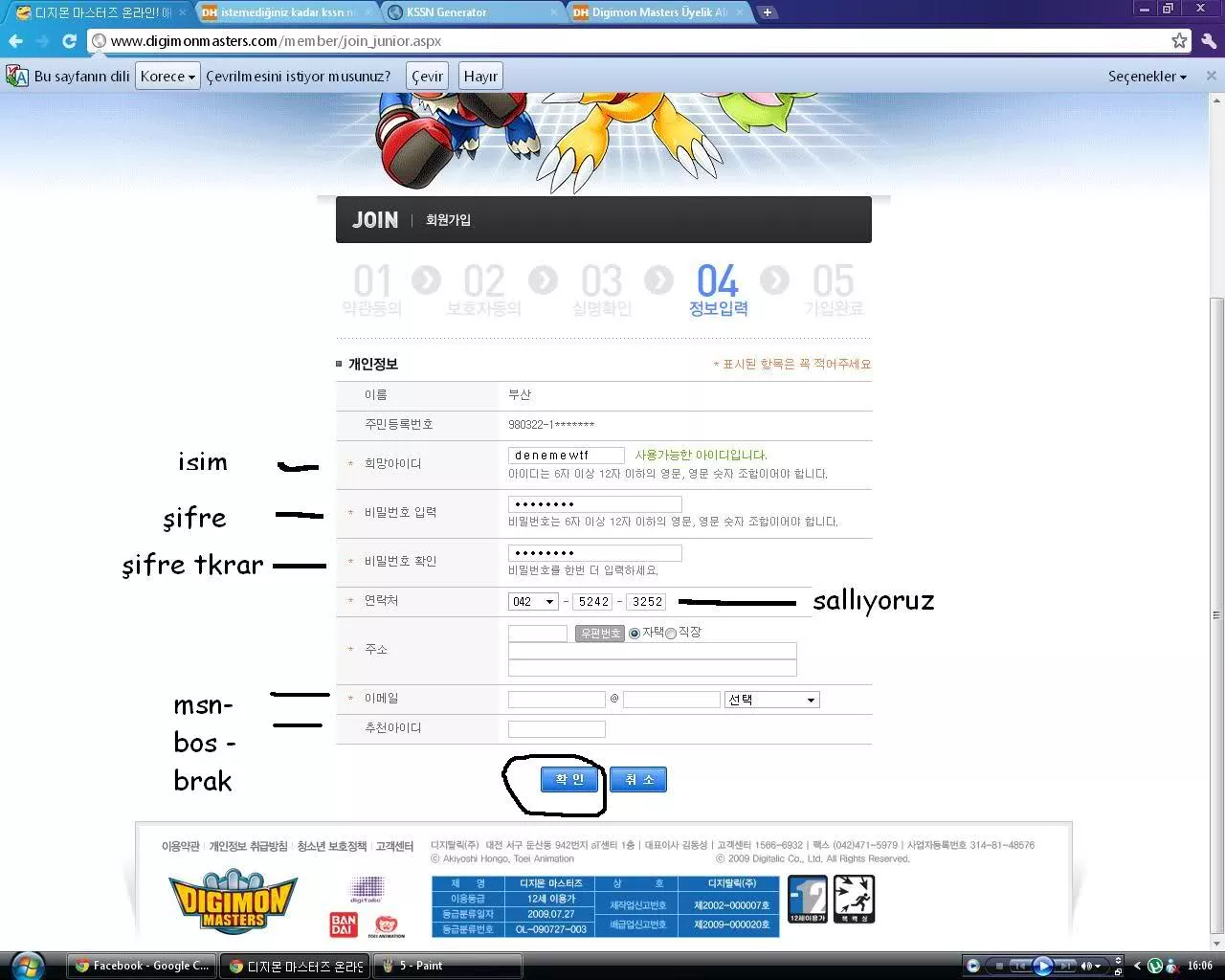Image resolution: width=1225 pixels, height=980 pixels.
Task: Select the 자택 (home) radio button
Action: pyautogui.click(x=635, y=634)
